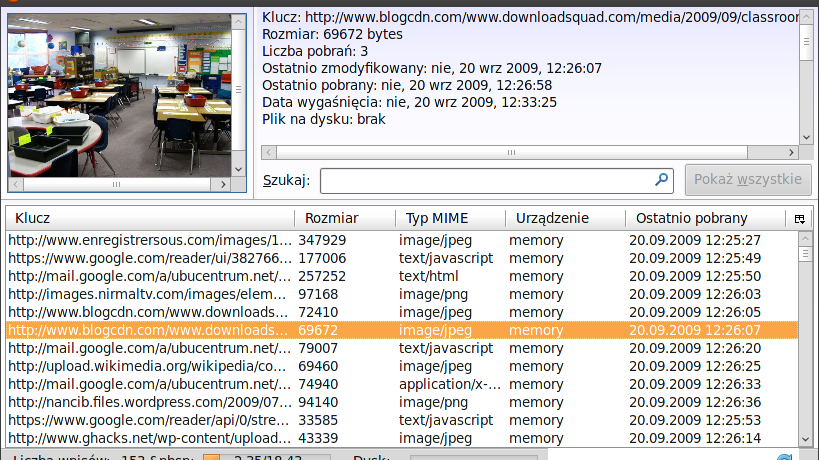Select the blogcdn.com entry sized 72410
Viewport: 819px width, 460px height.
pos(402,312)
